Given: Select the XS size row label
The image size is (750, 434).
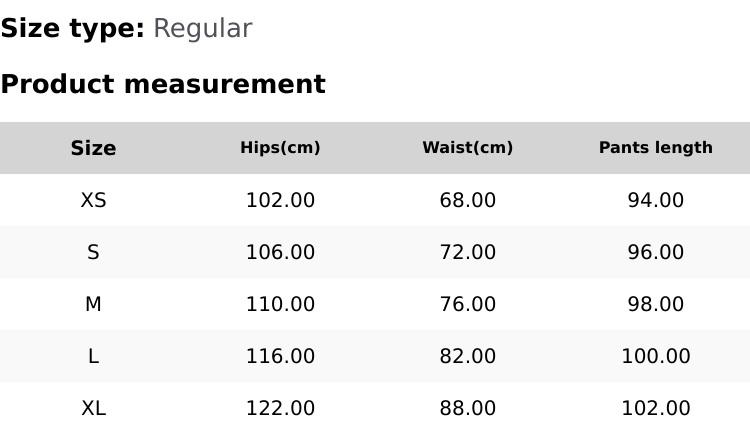Looking at the screenshot, I should pyautogui.click(x=93, y=201).
